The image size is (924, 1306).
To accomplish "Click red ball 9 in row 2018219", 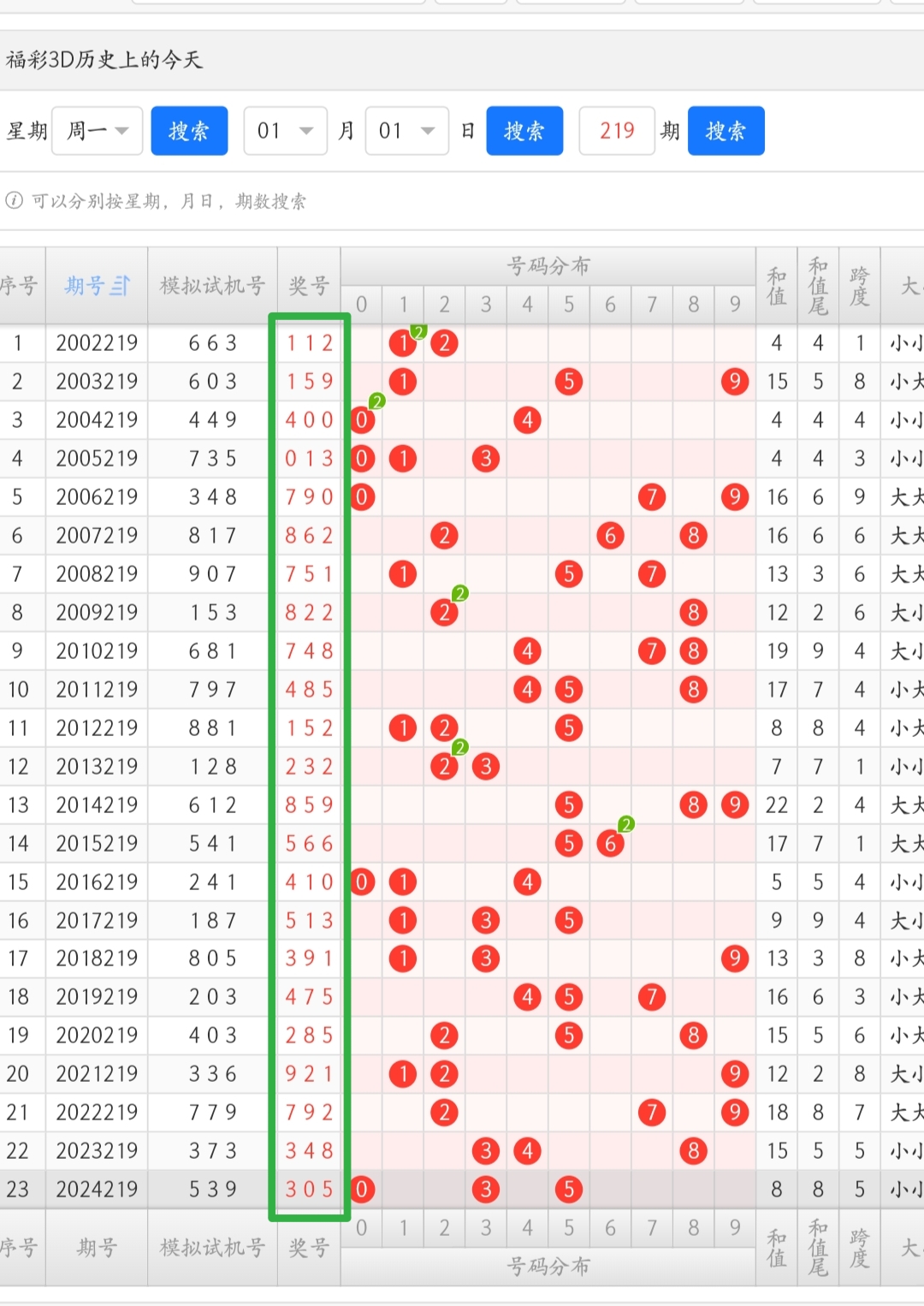I will click(735, 959).
